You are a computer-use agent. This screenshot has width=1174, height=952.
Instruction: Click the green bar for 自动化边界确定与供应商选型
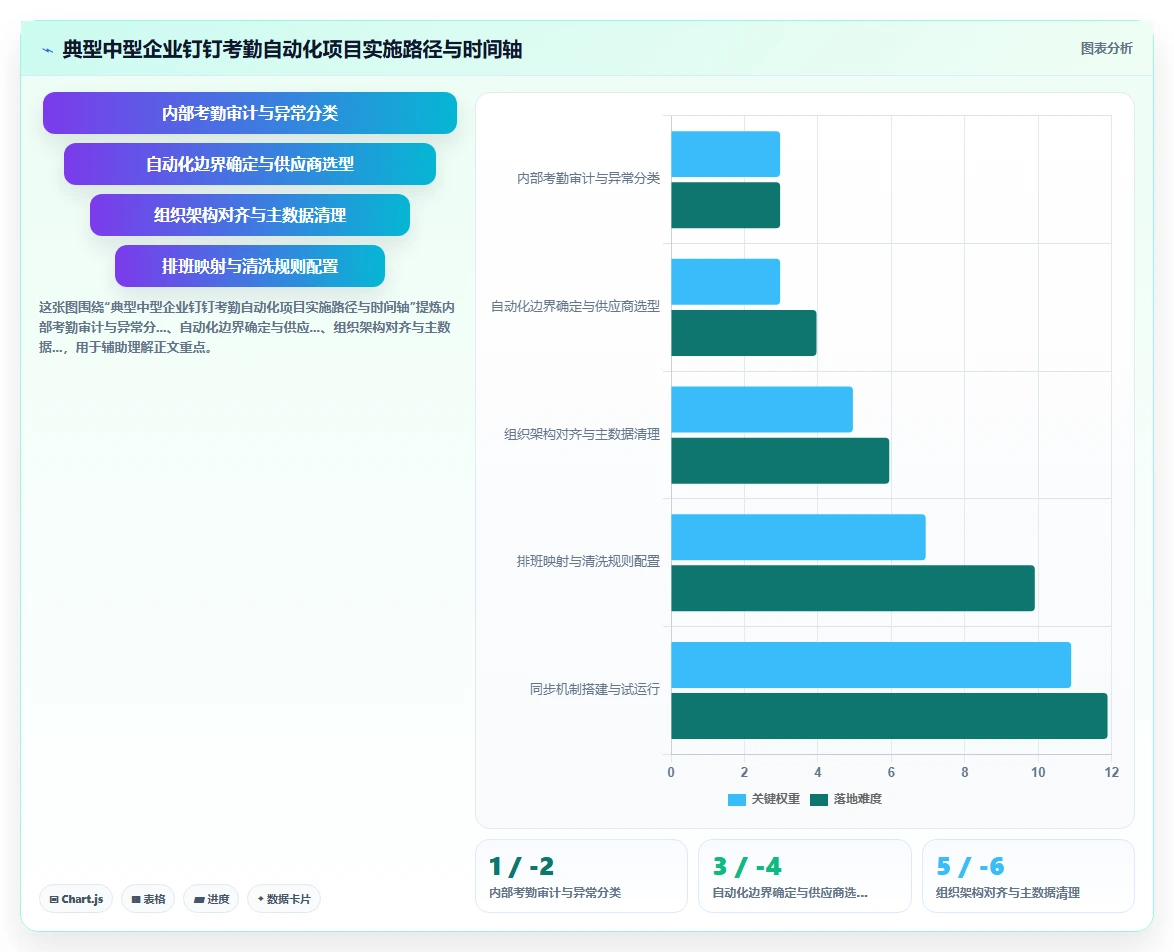point(743,333)
